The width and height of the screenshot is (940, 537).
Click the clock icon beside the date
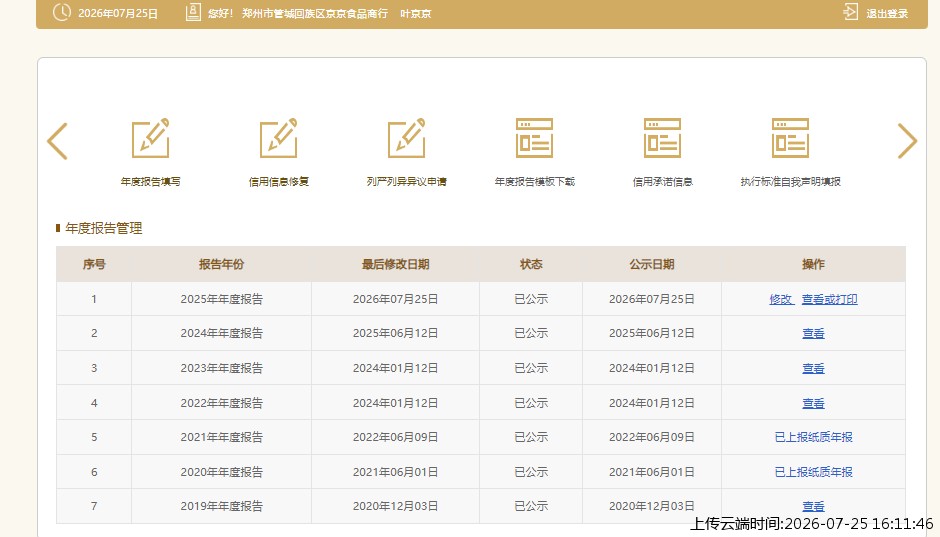62,12
